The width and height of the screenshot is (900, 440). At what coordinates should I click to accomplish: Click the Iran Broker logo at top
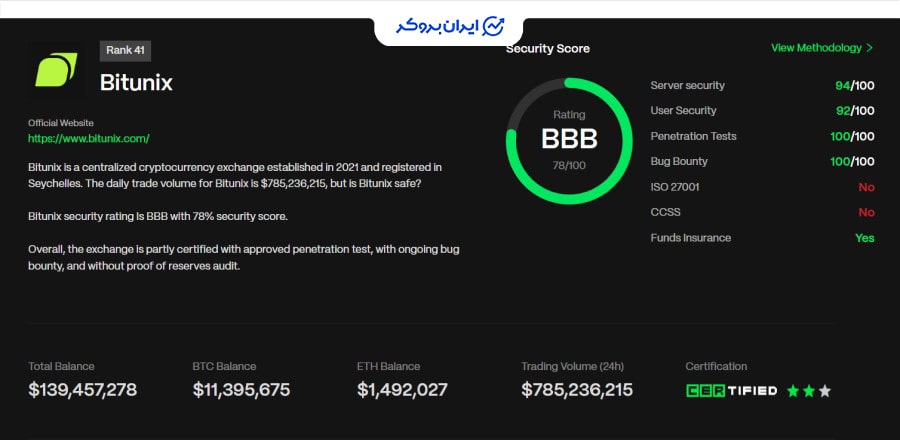pyautogui.click(x=449, y=26)
